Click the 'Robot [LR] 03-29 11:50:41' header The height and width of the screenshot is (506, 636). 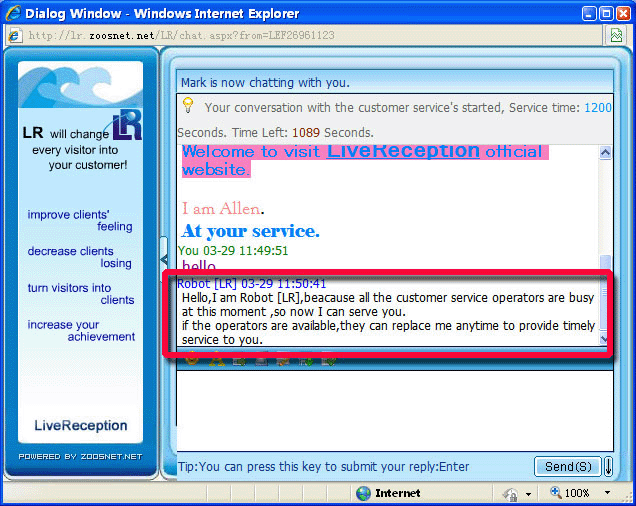(x=251, y=283)
